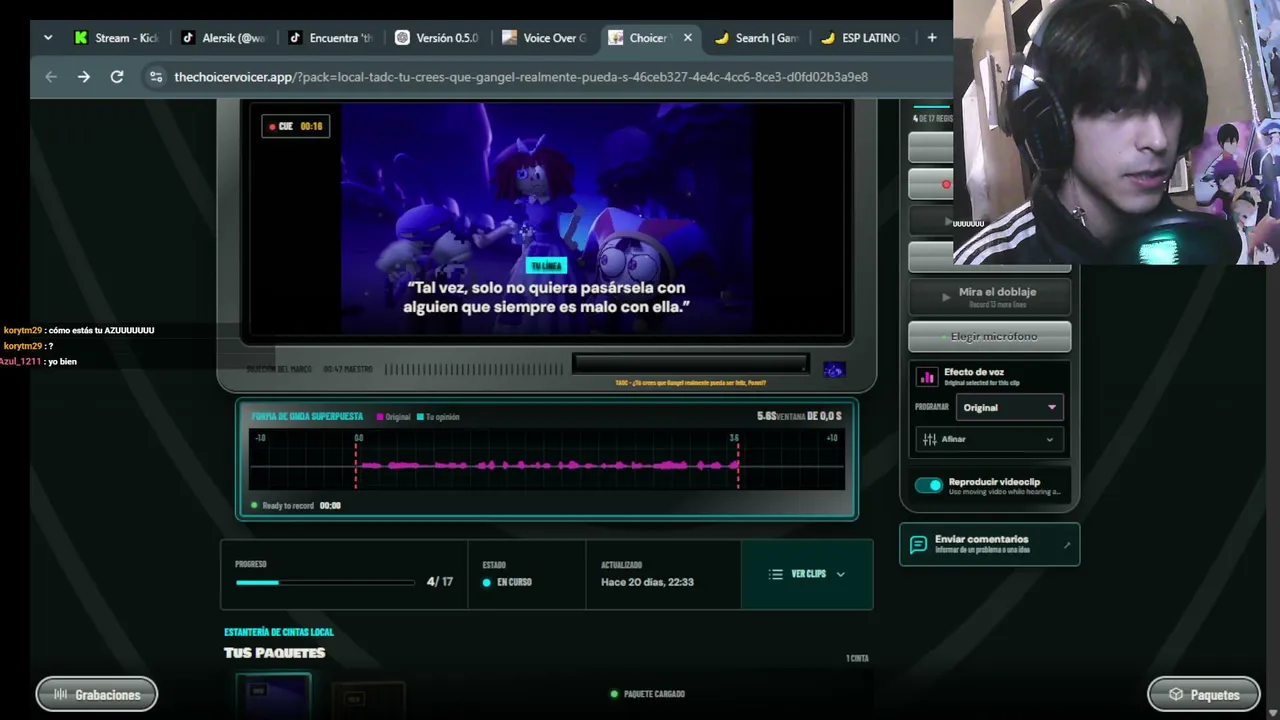
Task: Switch to the ESP LATINO tab
Action: (x=862, y=38)
